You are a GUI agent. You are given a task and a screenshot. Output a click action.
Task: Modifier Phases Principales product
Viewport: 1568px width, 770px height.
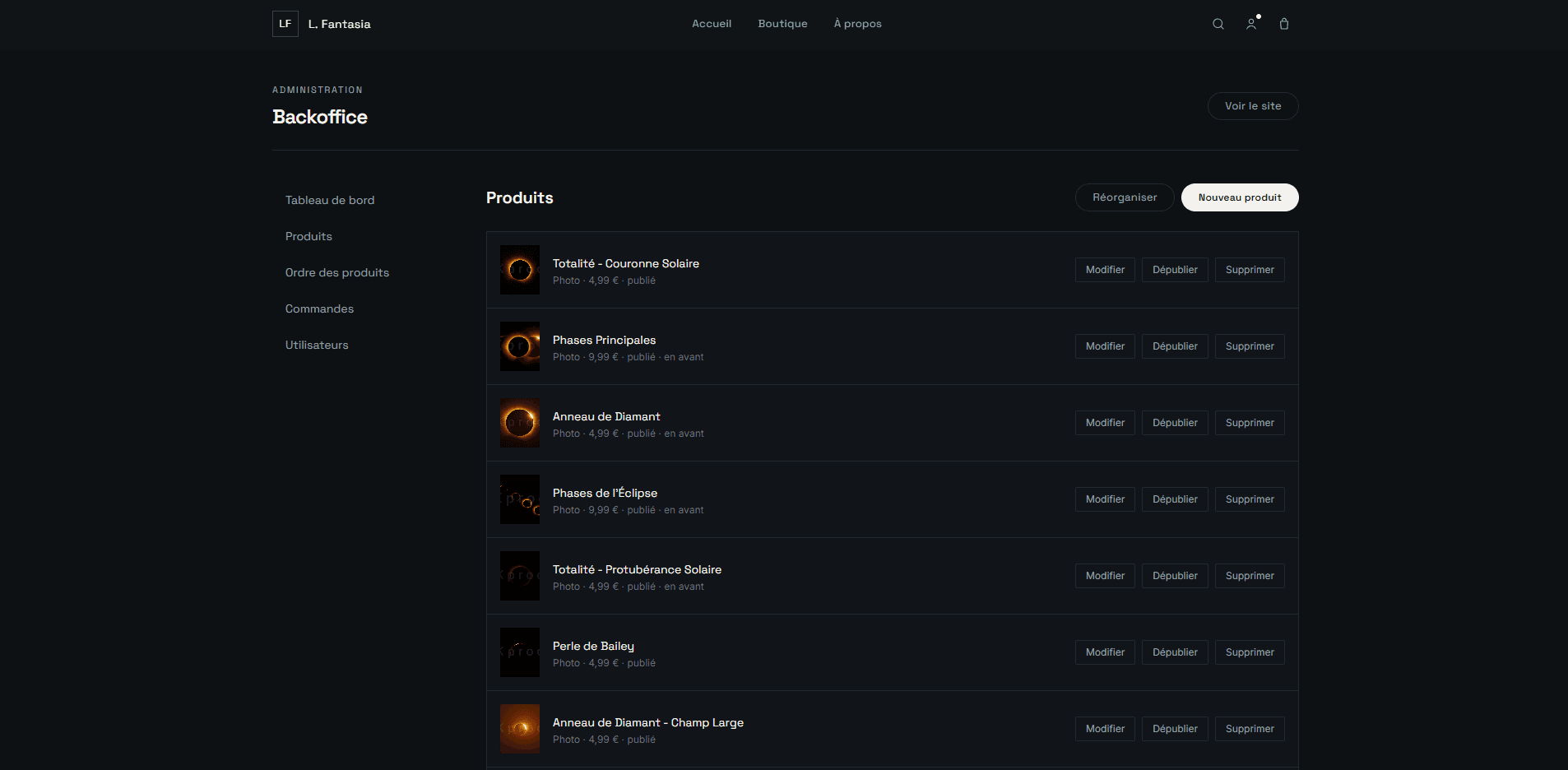pyautogui.click(x=1105, y=346)
